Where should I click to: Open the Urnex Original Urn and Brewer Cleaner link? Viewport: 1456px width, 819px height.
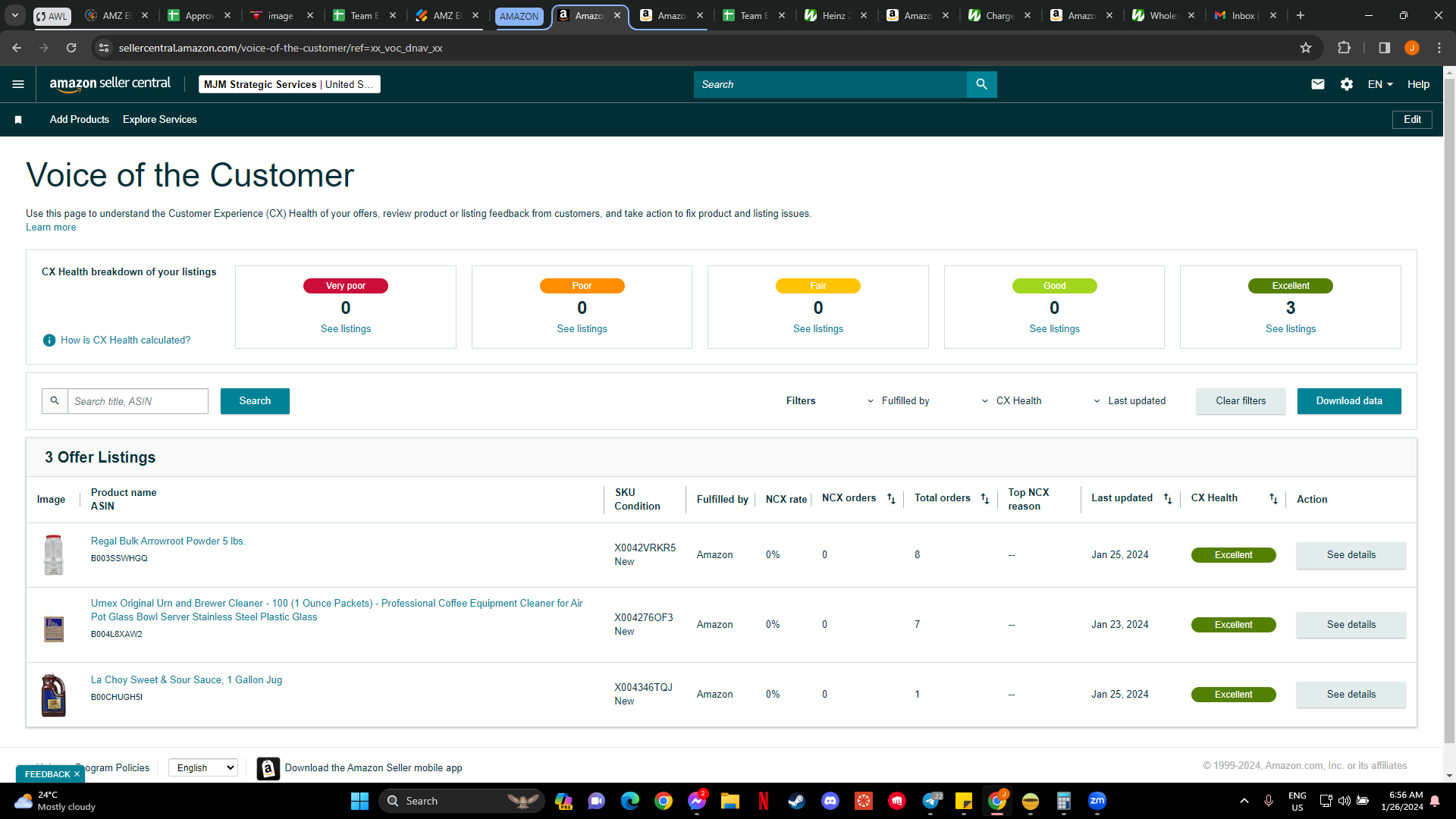tap(337, 610)
